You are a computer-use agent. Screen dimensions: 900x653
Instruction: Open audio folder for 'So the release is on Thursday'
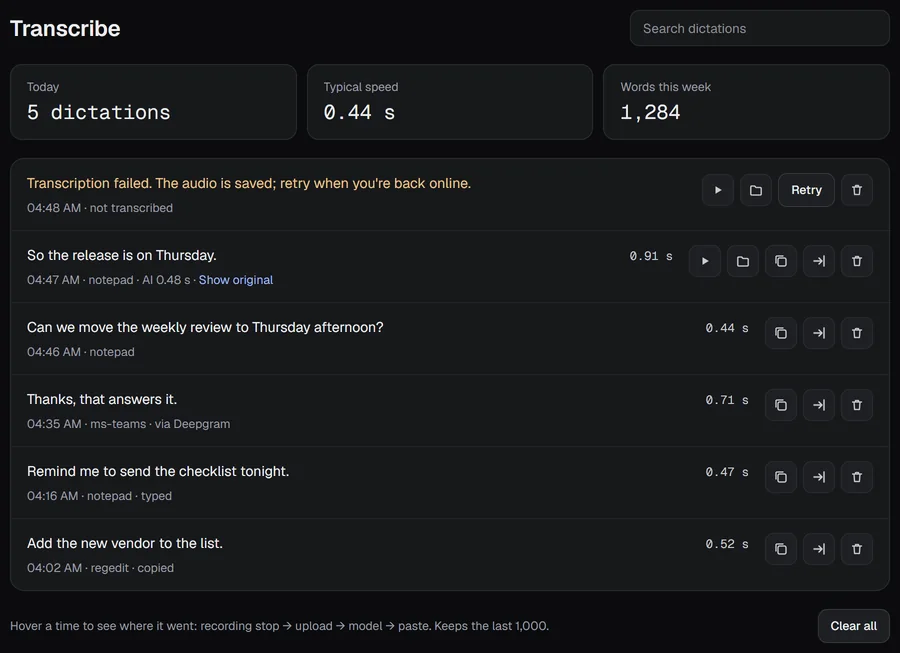click(743, 261)
